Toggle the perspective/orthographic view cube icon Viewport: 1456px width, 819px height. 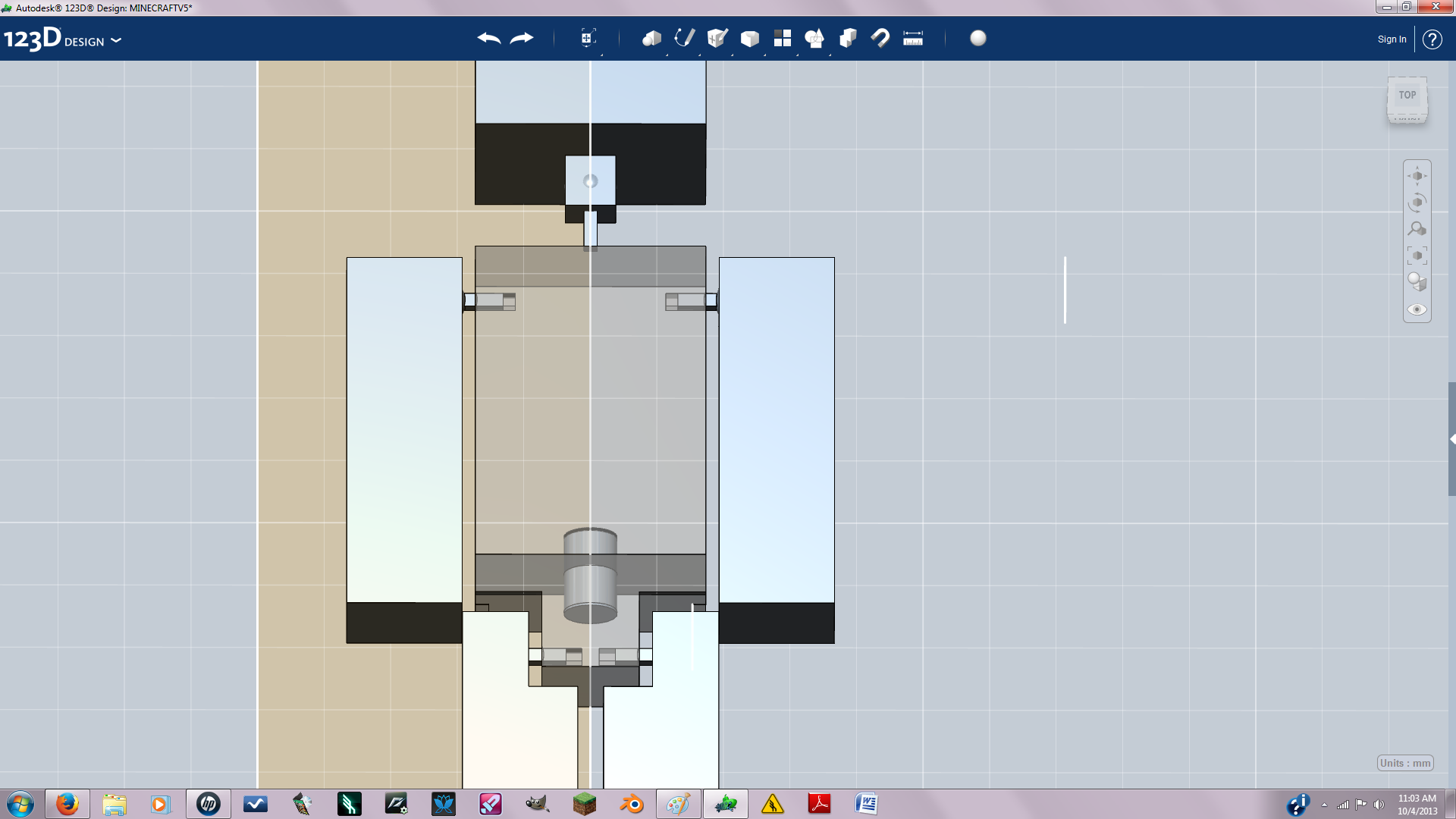[x=1417, y=282]
